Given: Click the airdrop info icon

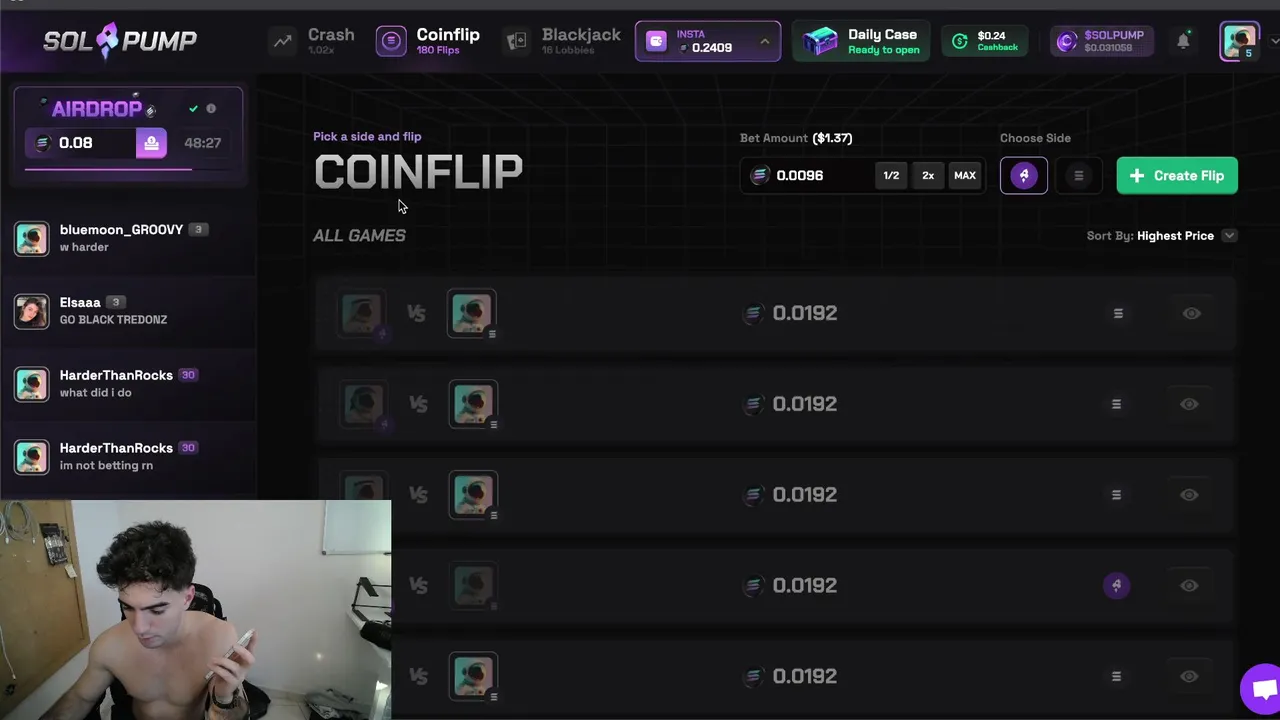Looking at the screenshot, I should pyautogui.click(x=211, y=108).
